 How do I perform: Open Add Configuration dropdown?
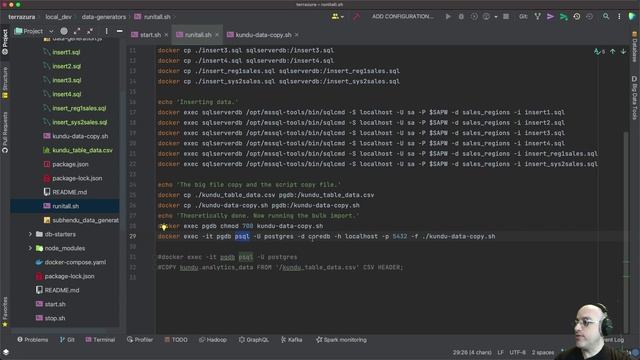402,17
